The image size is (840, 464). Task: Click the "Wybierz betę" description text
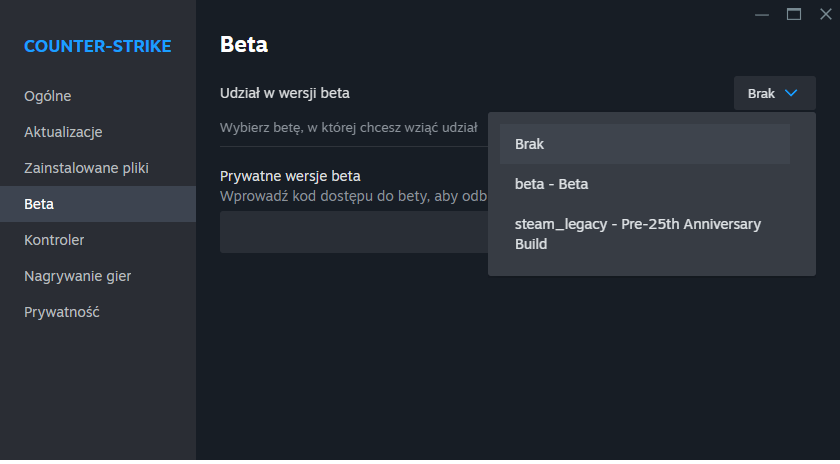pos(348,127)
